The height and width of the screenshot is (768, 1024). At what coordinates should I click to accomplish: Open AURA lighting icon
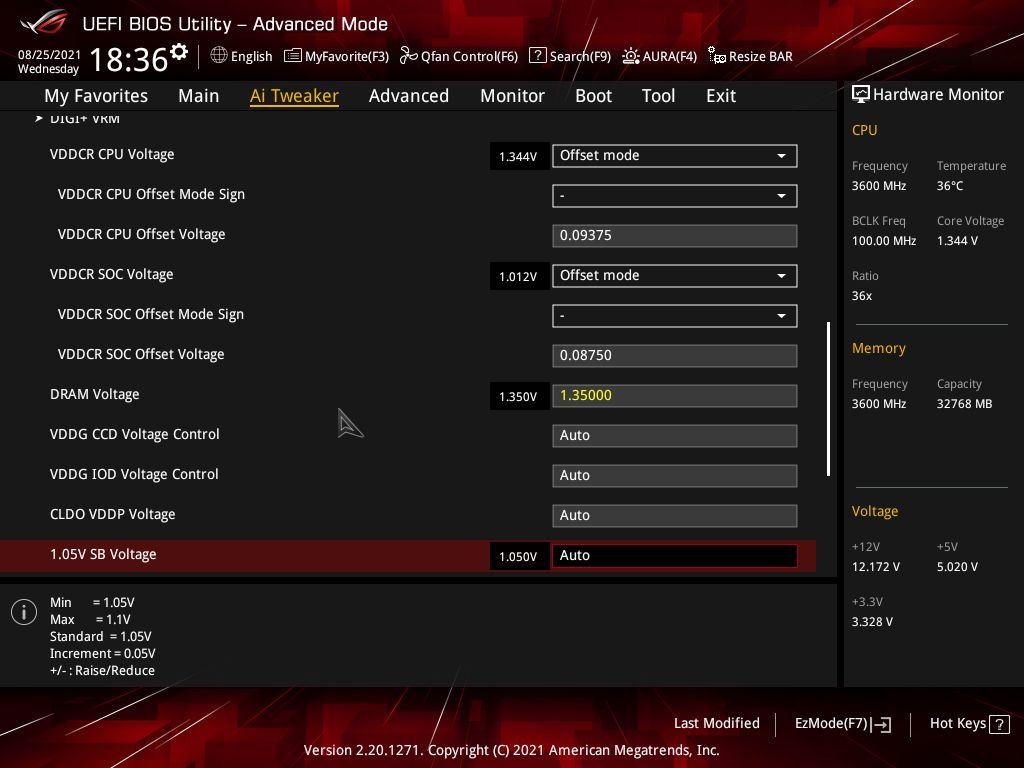coord(630,56)
